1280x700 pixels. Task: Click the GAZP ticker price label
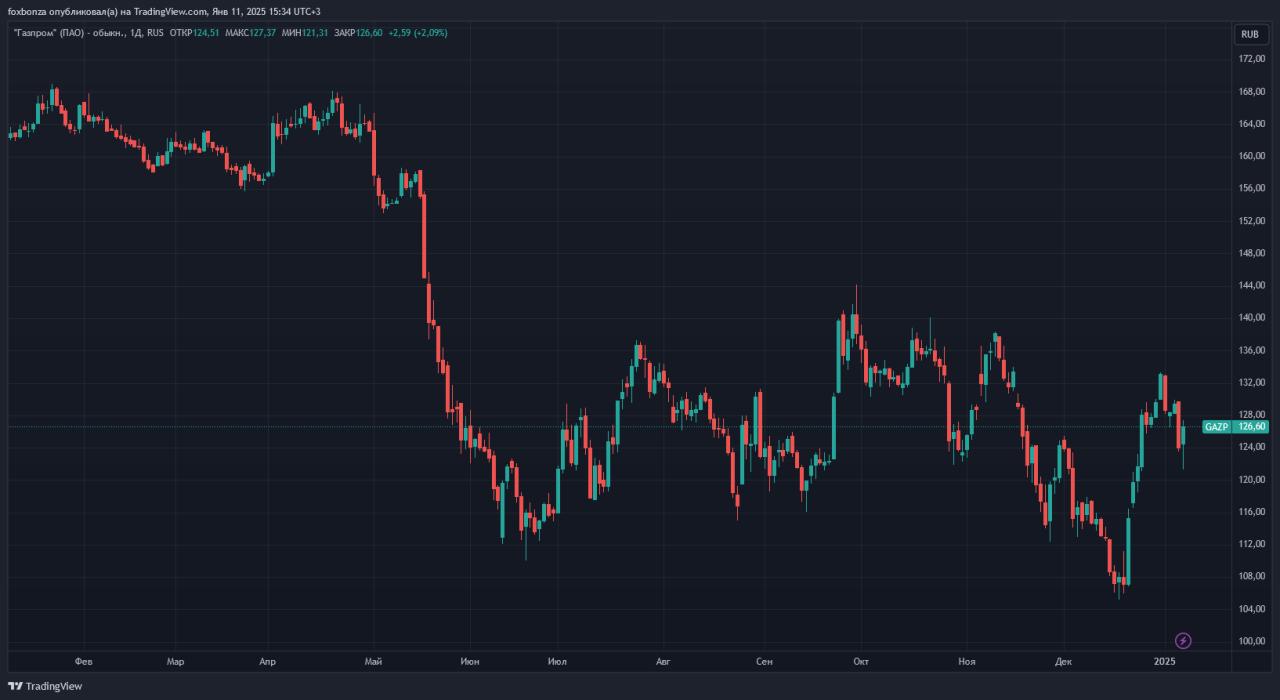coord(1216,427)
